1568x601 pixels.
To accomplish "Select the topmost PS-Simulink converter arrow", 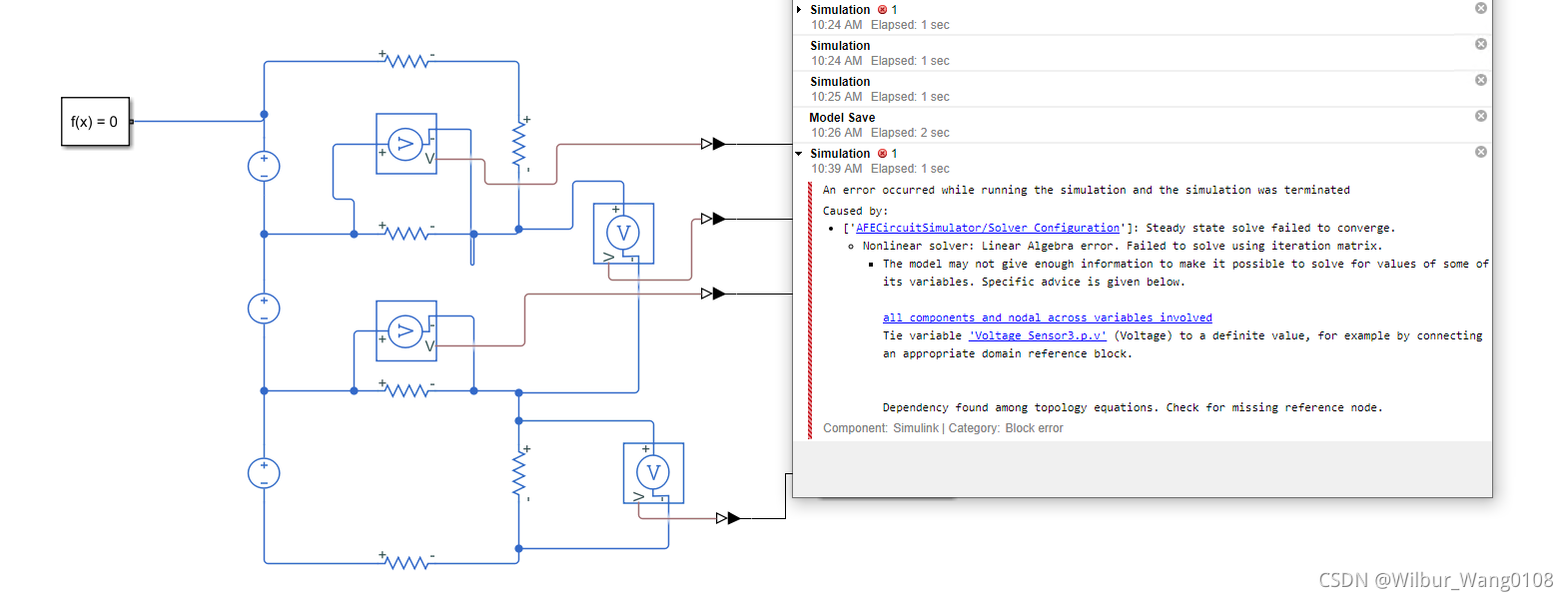I will click(x=713, y=144).
